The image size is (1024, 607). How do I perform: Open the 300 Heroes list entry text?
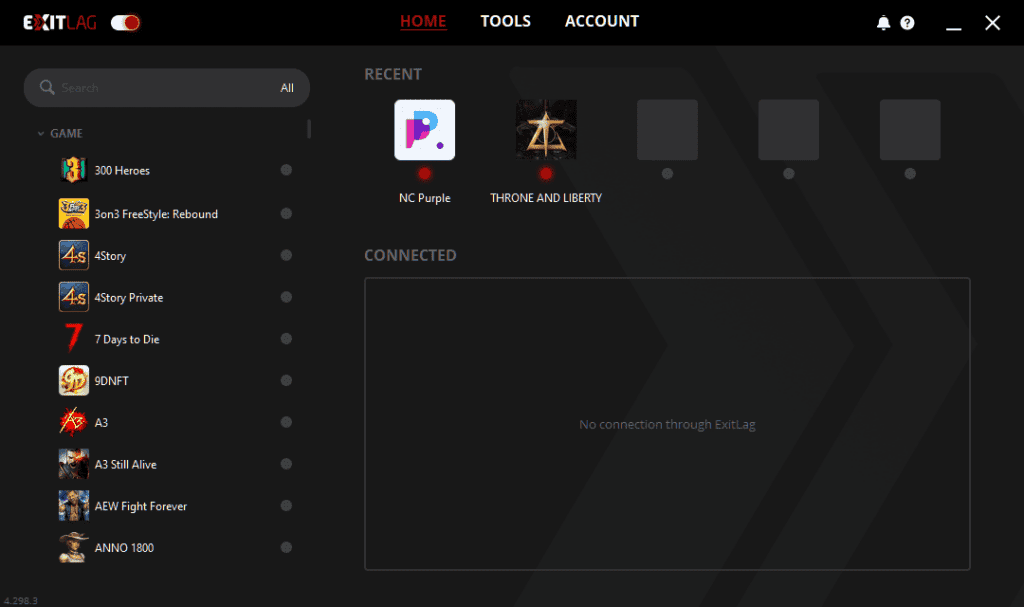point(122,171)
